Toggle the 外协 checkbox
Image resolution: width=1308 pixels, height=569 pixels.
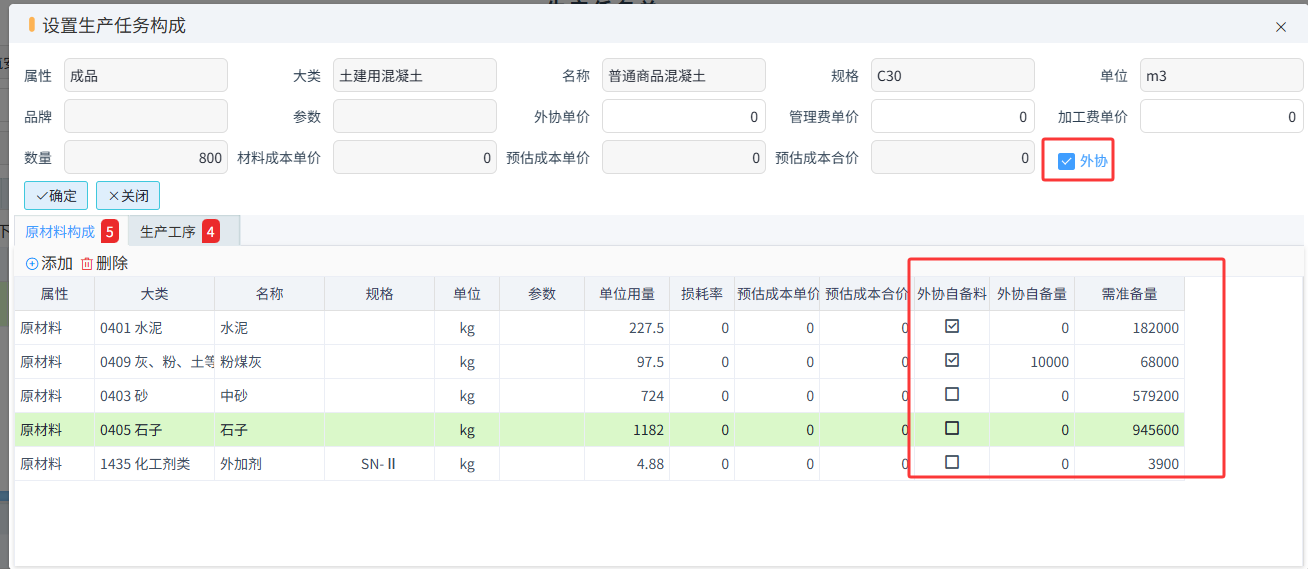[1066, 161]
